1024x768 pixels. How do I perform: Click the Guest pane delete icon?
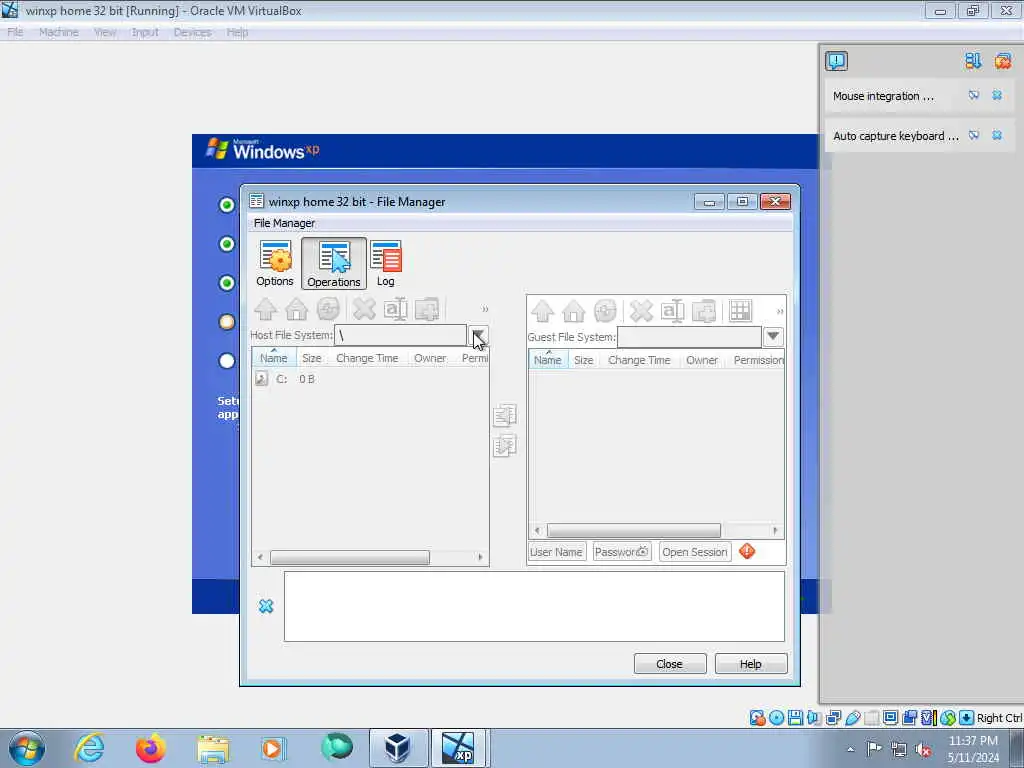click(x=641, y=312)
